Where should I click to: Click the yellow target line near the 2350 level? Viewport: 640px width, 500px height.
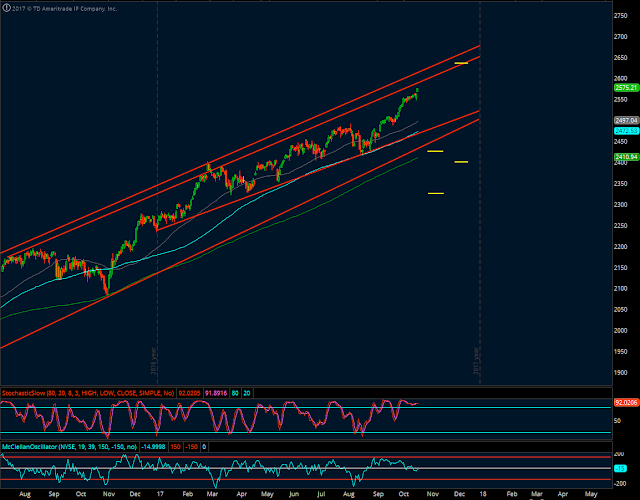[x=436, y=193]
